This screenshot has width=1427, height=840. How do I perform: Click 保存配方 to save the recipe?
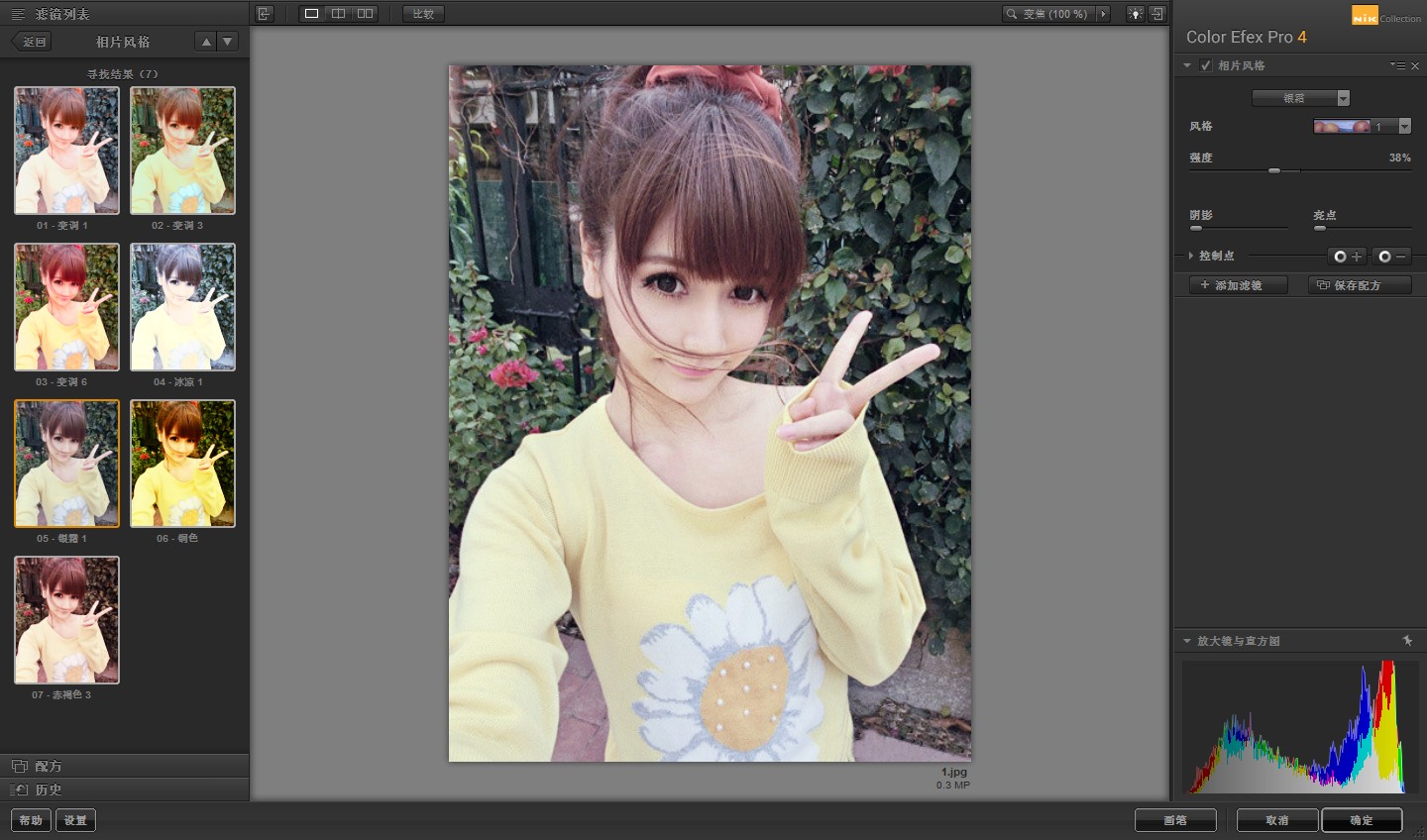point(1359,285)
